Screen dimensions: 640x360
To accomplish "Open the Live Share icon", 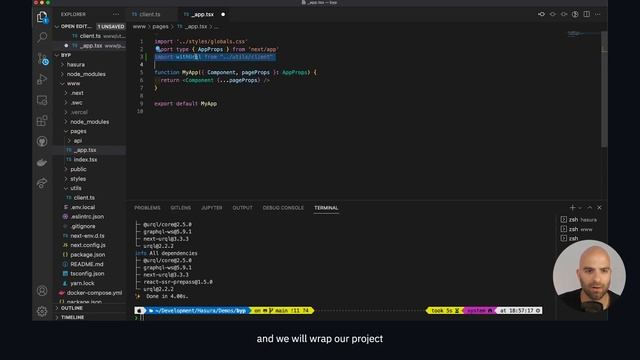I will 42,183.
